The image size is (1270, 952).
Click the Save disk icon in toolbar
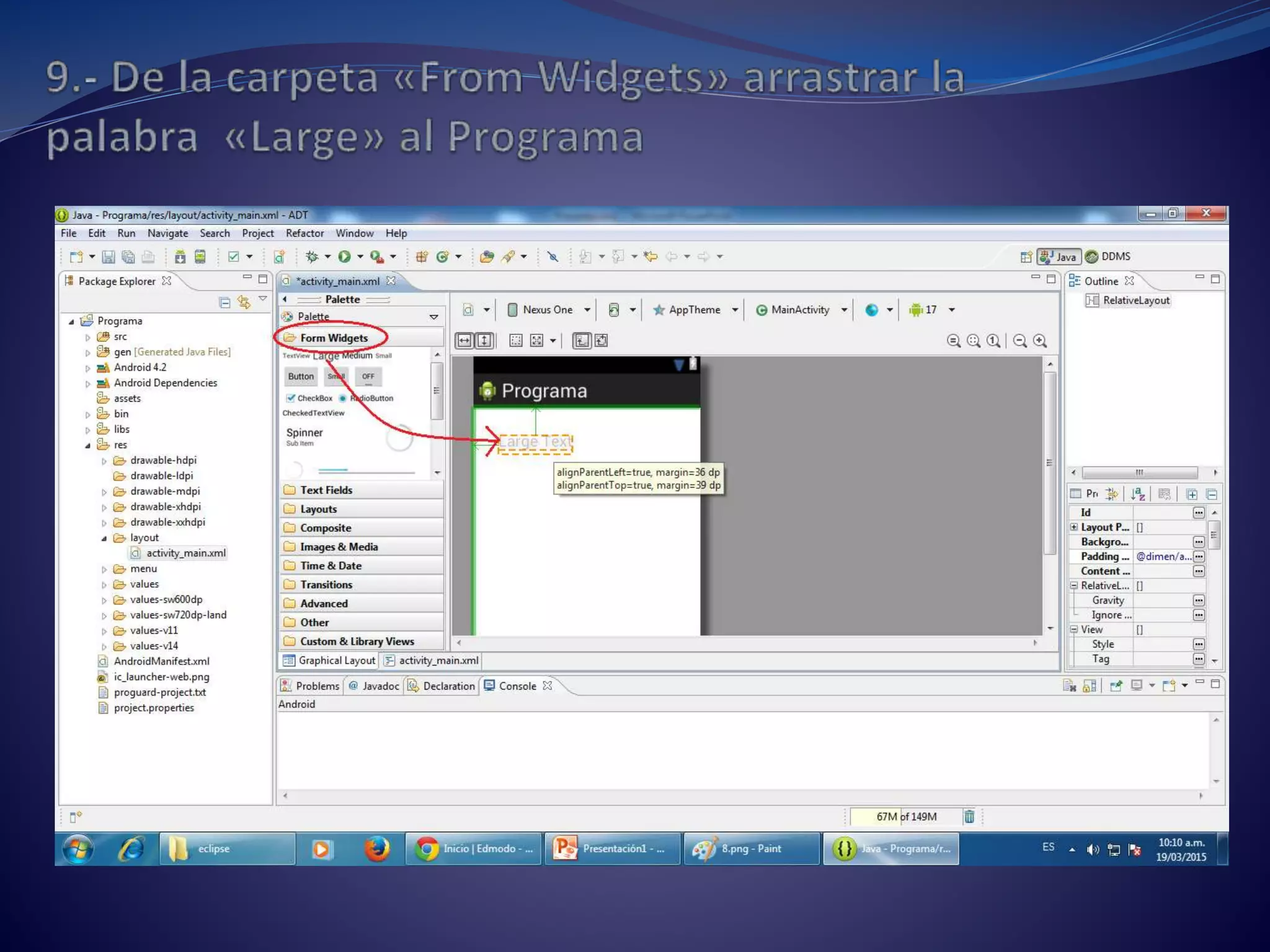tap(109, 257)
